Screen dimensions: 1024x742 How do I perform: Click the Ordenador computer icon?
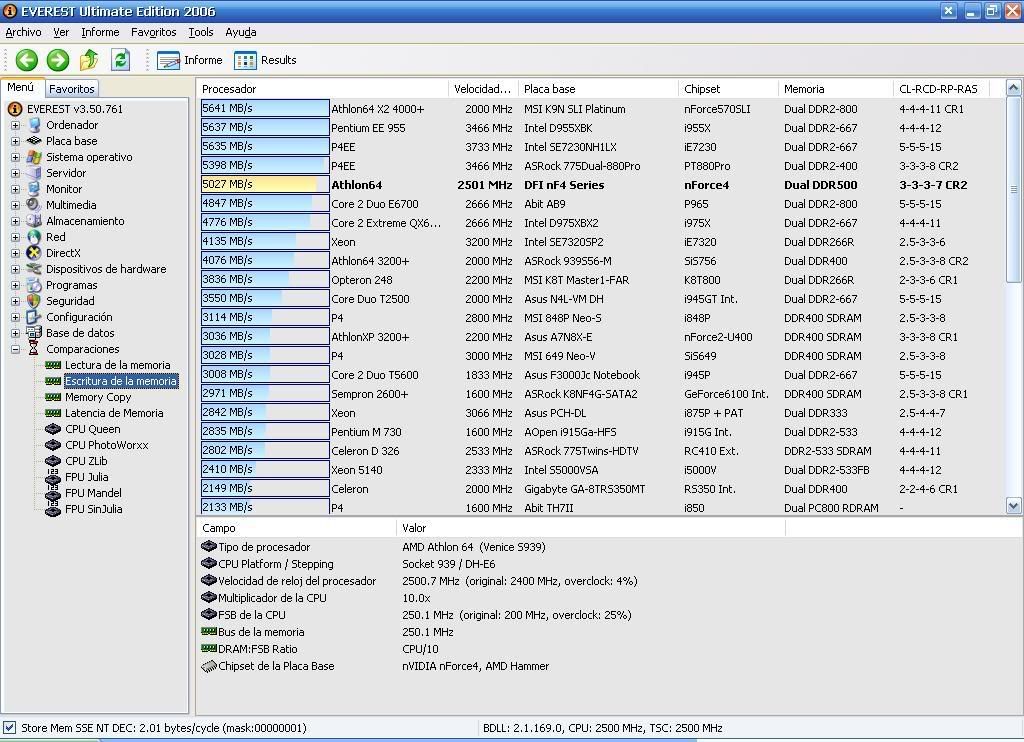pyautogui.click(x=34, y=125)
